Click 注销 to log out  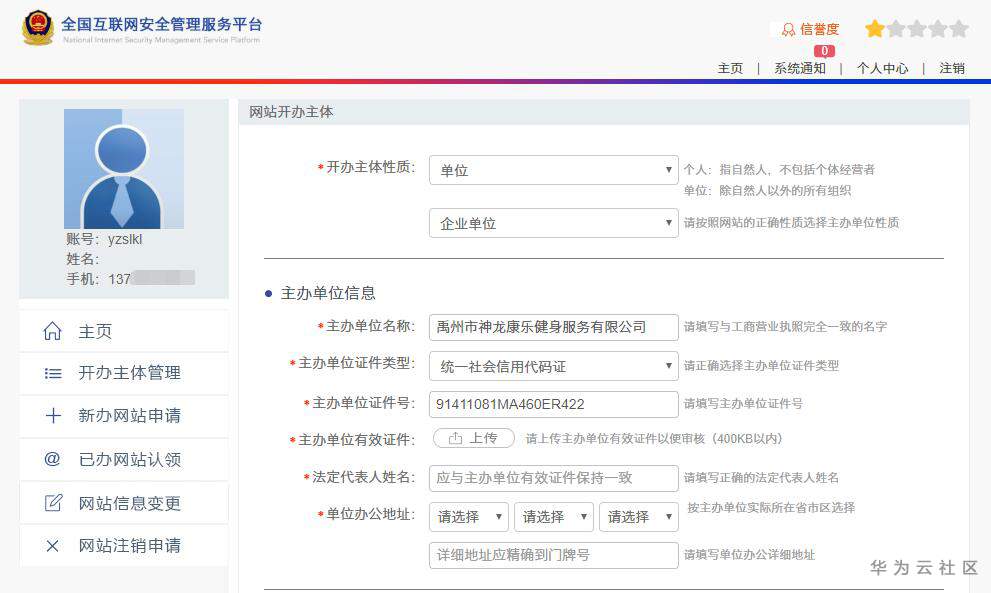[952, 68]
